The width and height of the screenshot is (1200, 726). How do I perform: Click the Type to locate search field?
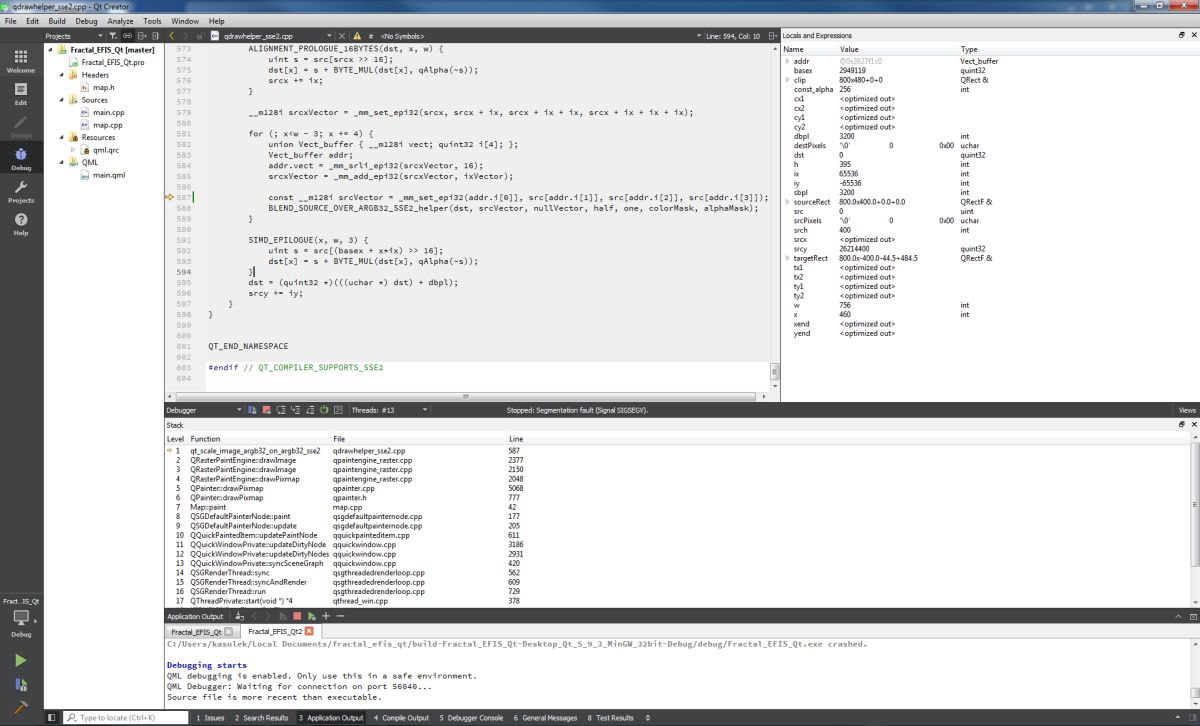coord(126,718)
